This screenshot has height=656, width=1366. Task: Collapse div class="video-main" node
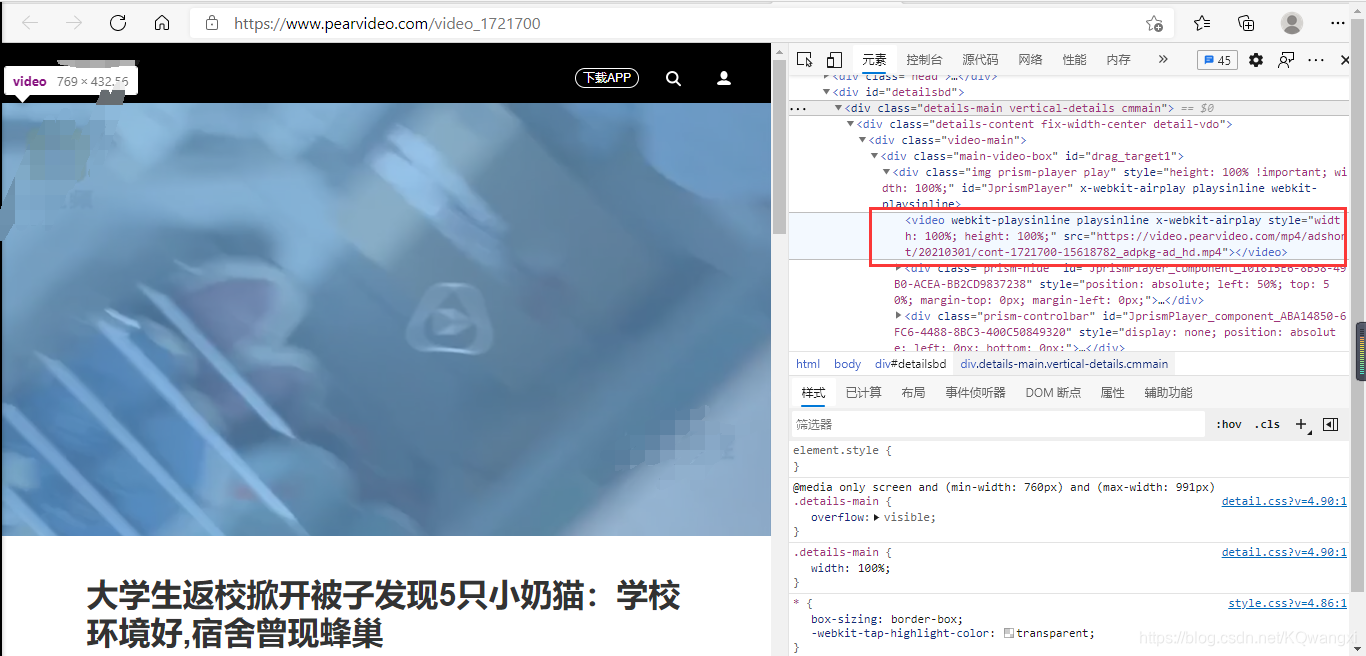(x=862, y=140)
